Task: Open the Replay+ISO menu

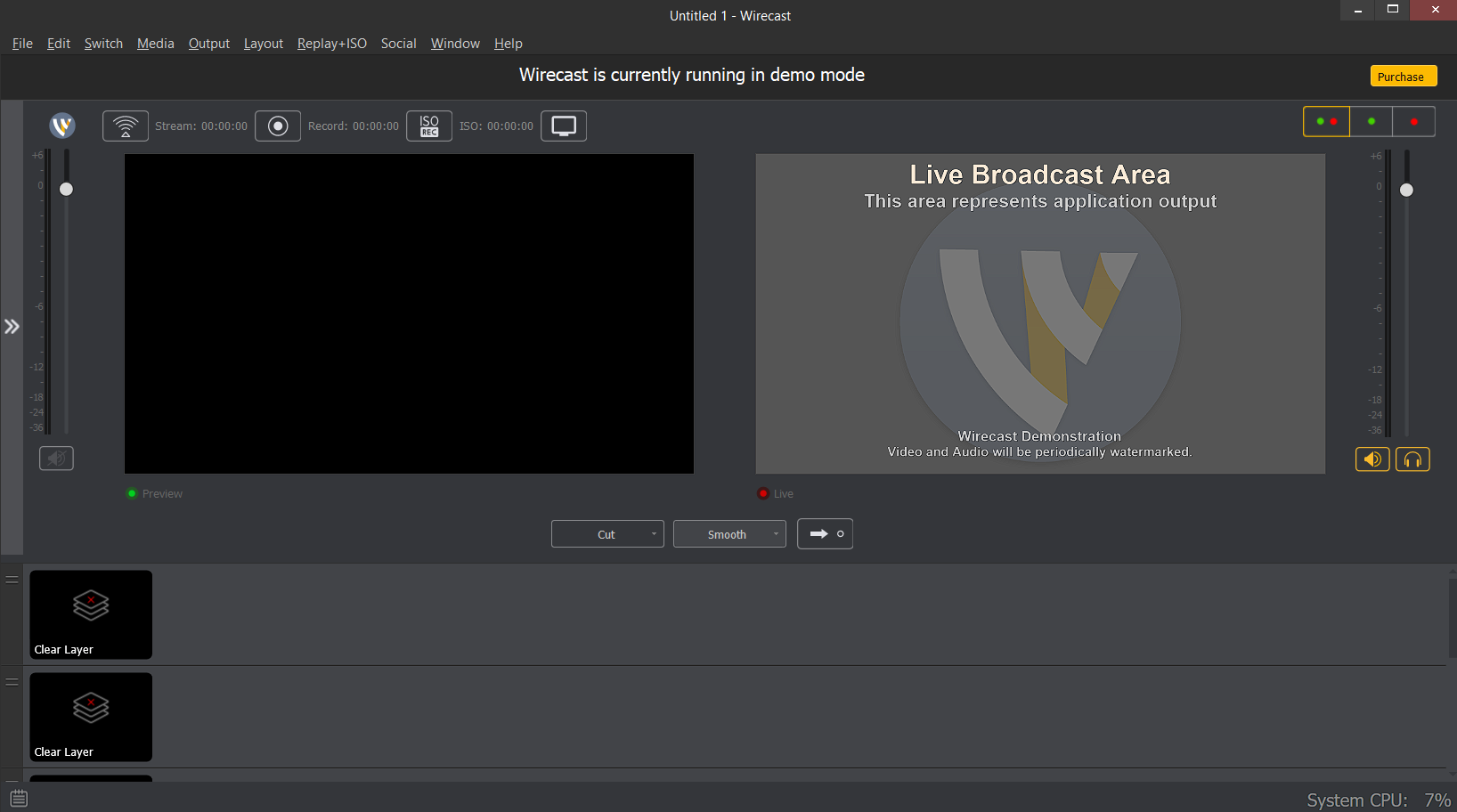Action: click(332, 44)
